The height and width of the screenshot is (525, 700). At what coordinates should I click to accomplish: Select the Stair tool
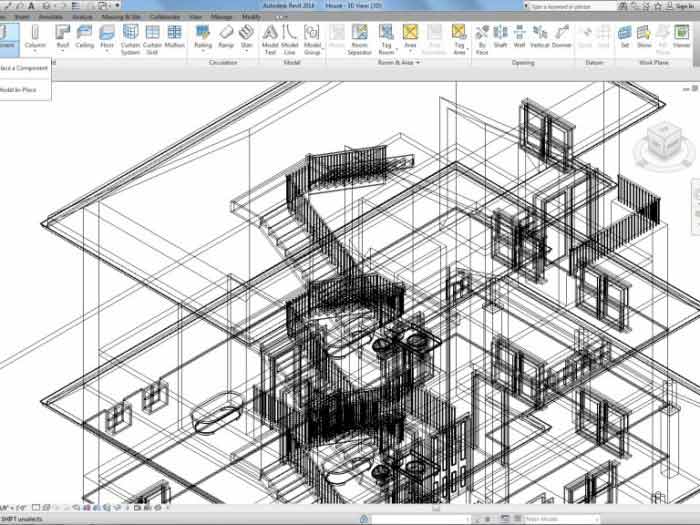pyautogui.click(x=246, y=37)
